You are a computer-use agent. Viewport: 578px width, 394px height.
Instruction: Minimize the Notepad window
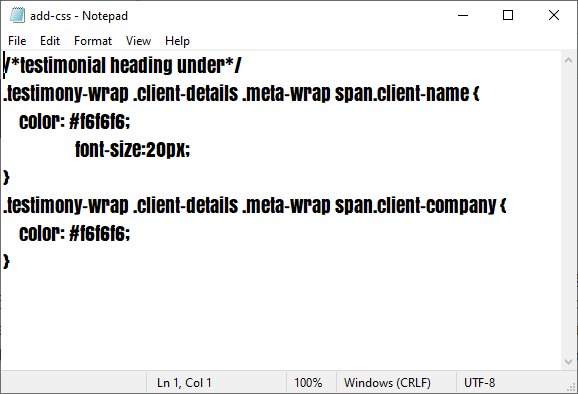click(463, 15)
